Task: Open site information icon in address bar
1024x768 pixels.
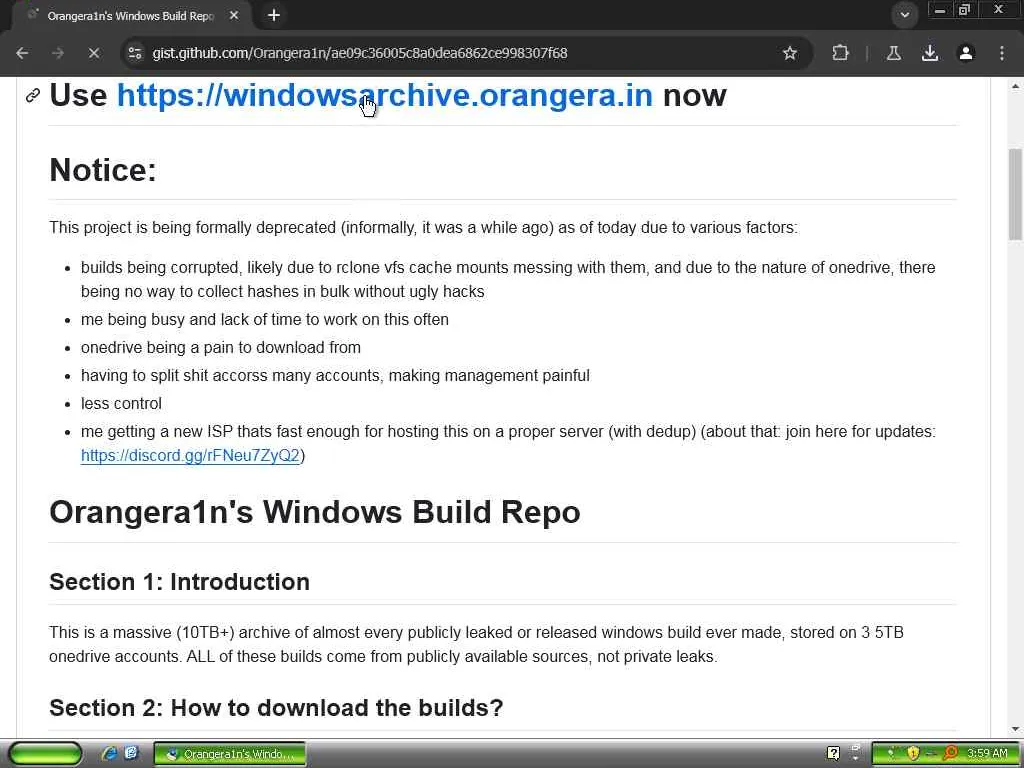Action: (x=135, y=53)
